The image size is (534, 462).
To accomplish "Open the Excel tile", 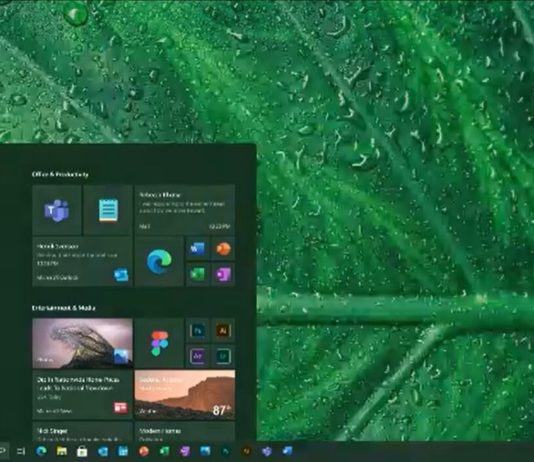I will point(197,274).
